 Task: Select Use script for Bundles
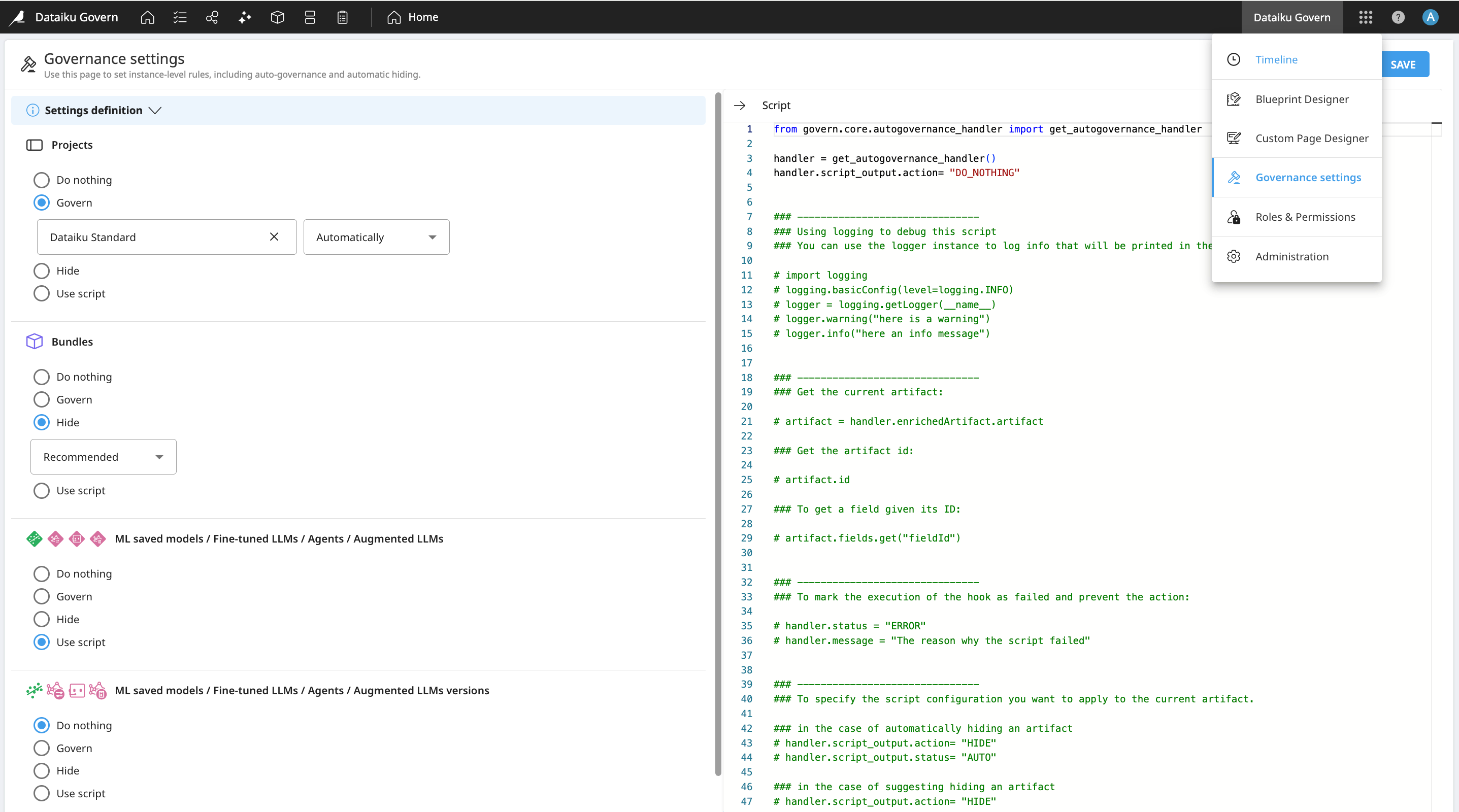(x=41, y=490)
